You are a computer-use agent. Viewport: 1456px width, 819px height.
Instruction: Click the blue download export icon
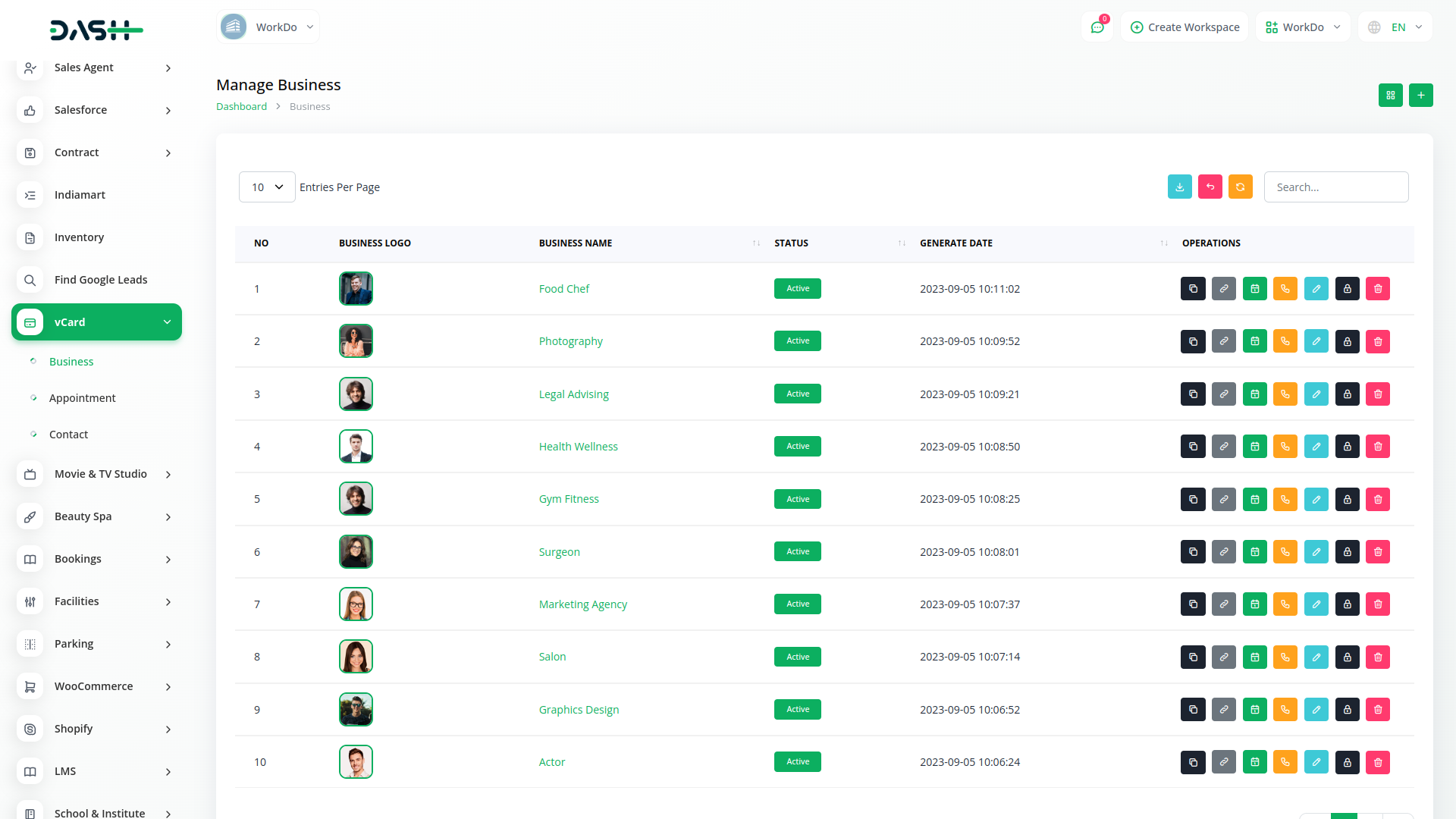coord(1179,187)
